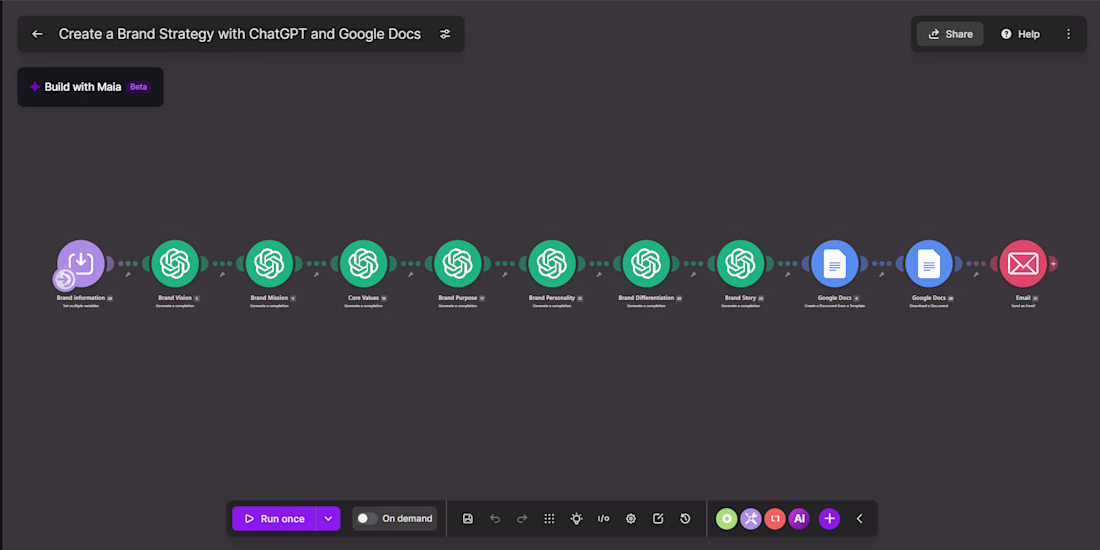Click wrench between the two Google Docs modules
This screenshot has width=1100, height=550.
coord(882,274)
